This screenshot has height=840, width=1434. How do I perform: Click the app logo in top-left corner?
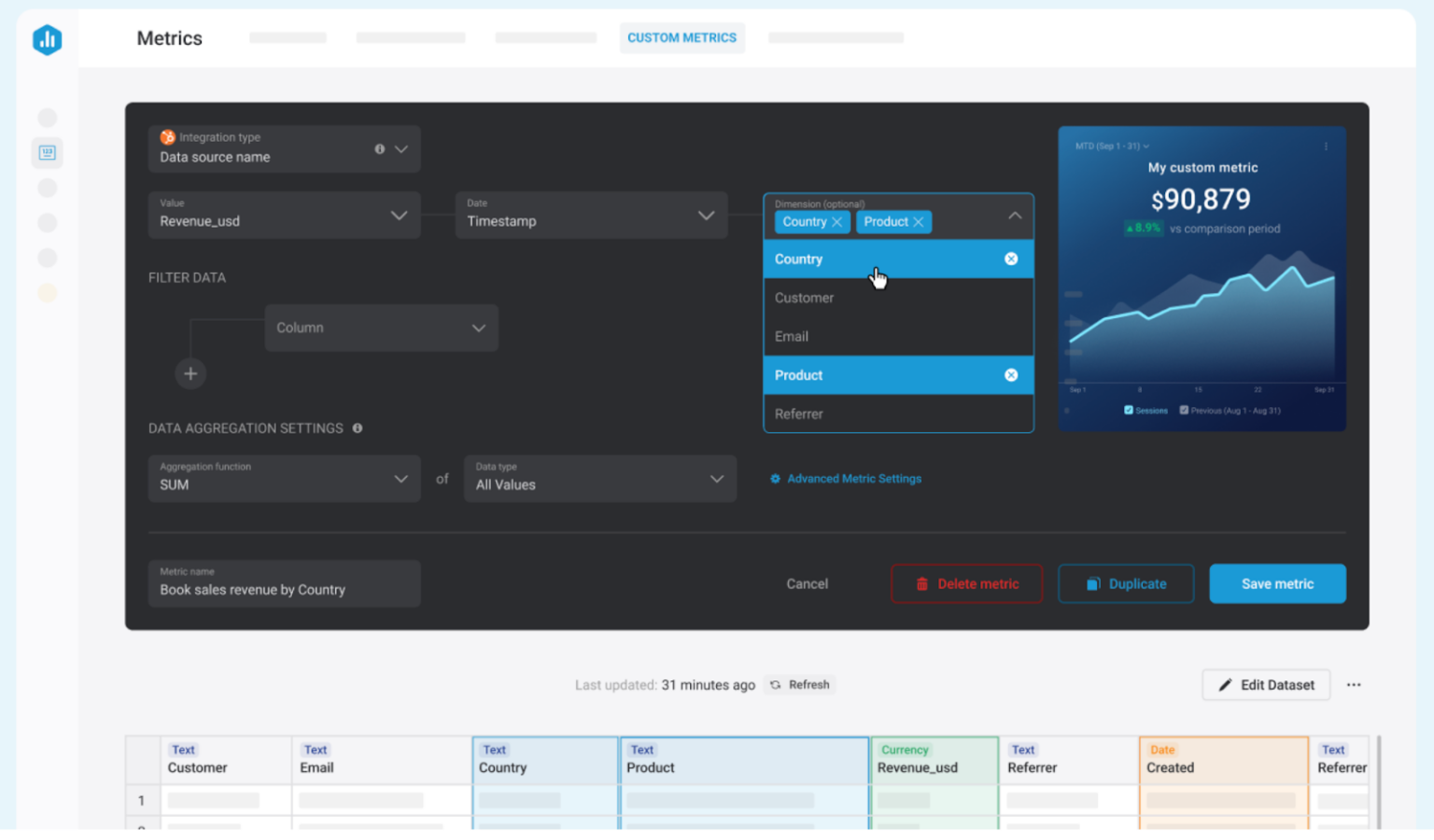[48, 39]
